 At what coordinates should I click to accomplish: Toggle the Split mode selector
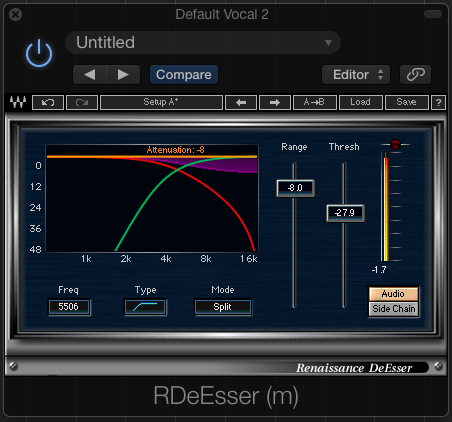coord(223,307)
